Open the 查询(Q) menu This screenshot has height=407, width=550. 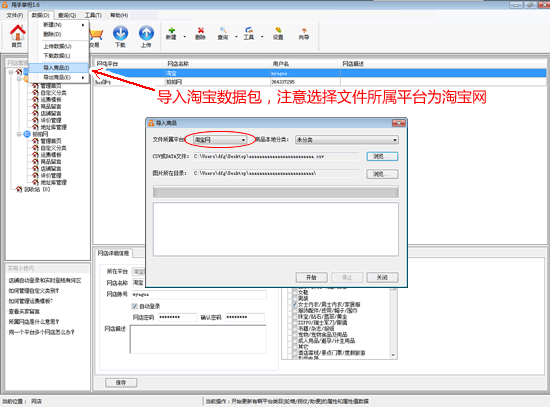pyautogui.click(x=67, y=15)
